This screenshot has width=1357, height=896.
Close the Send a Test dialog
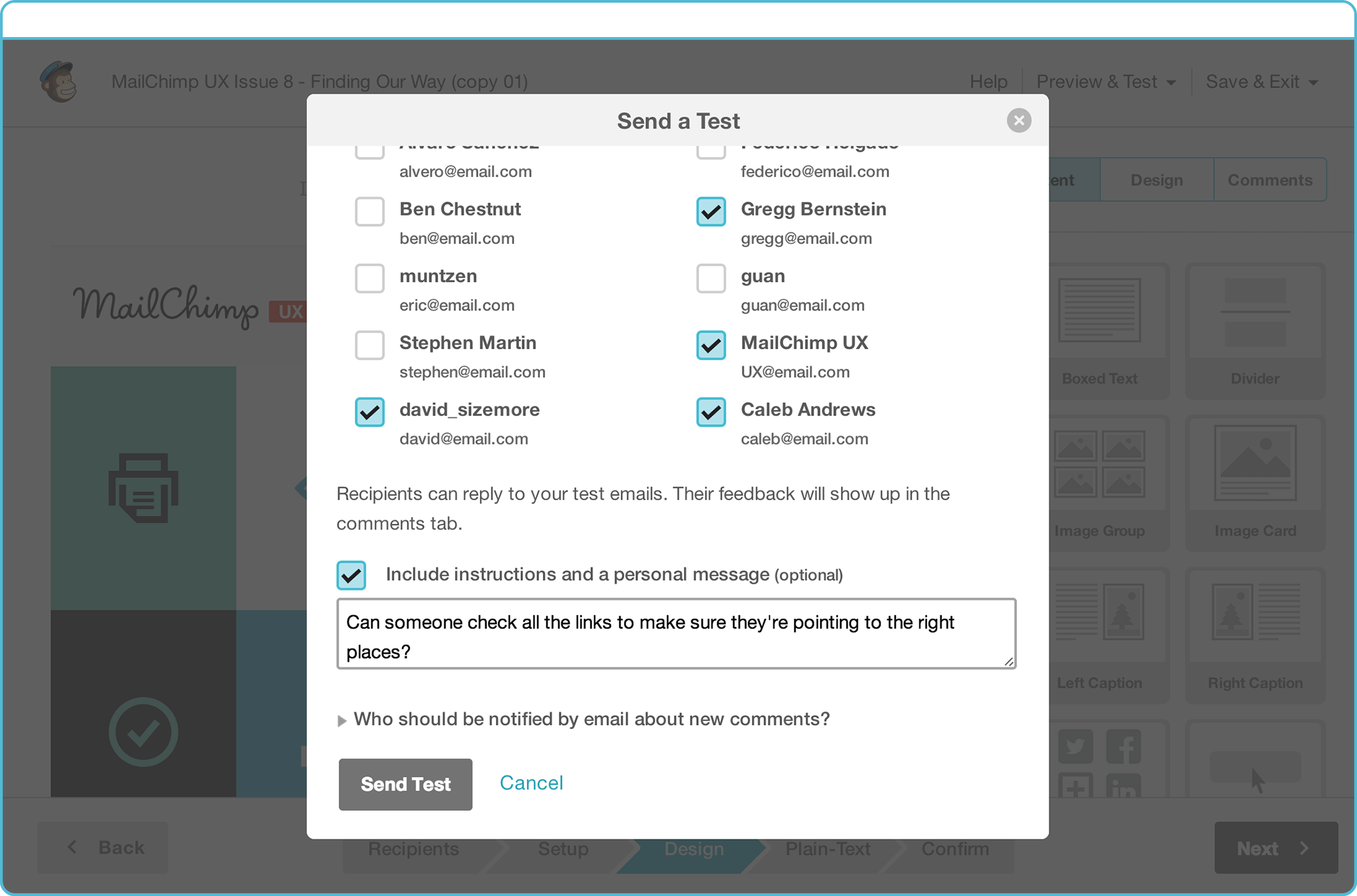point(1018,120)
